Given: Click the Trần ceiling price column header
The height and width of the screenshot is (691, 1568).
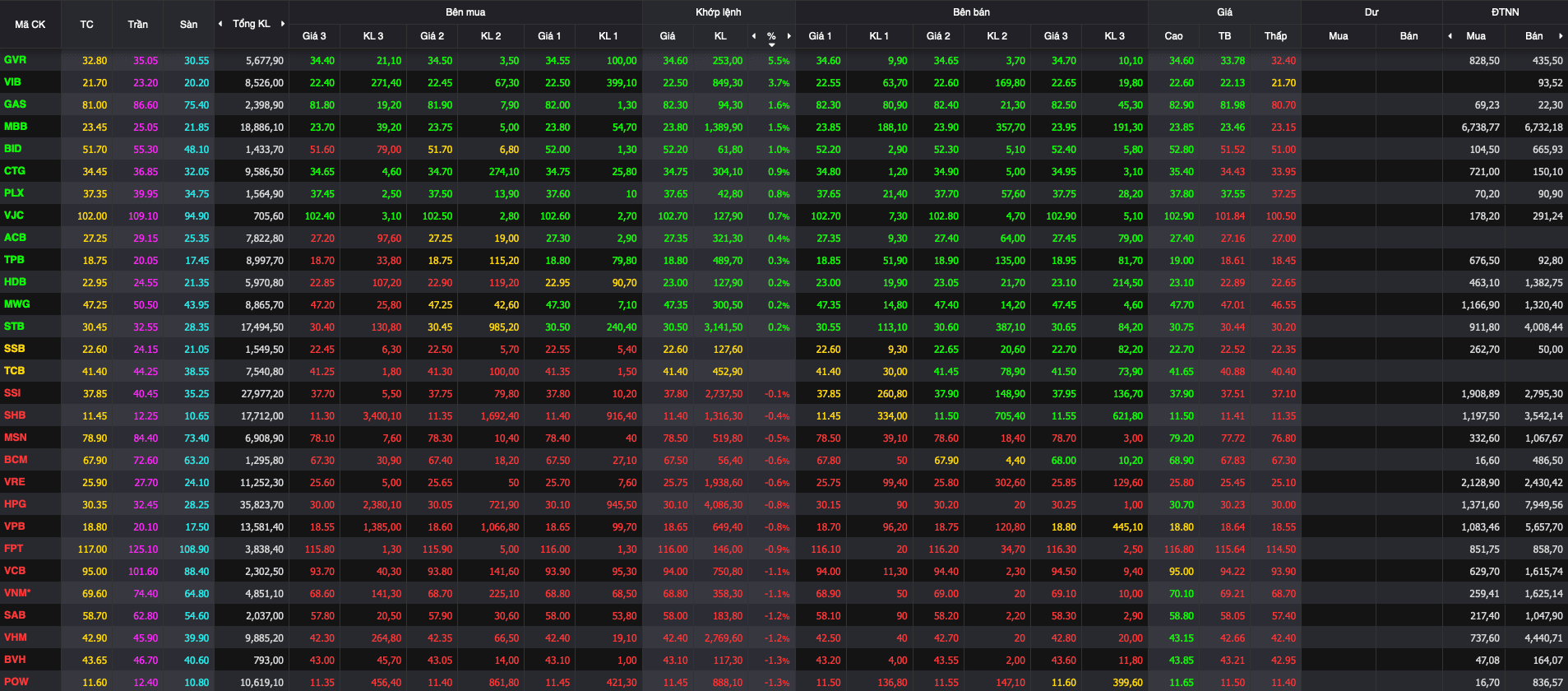Looking at the screenshot, I should (138, 25).
